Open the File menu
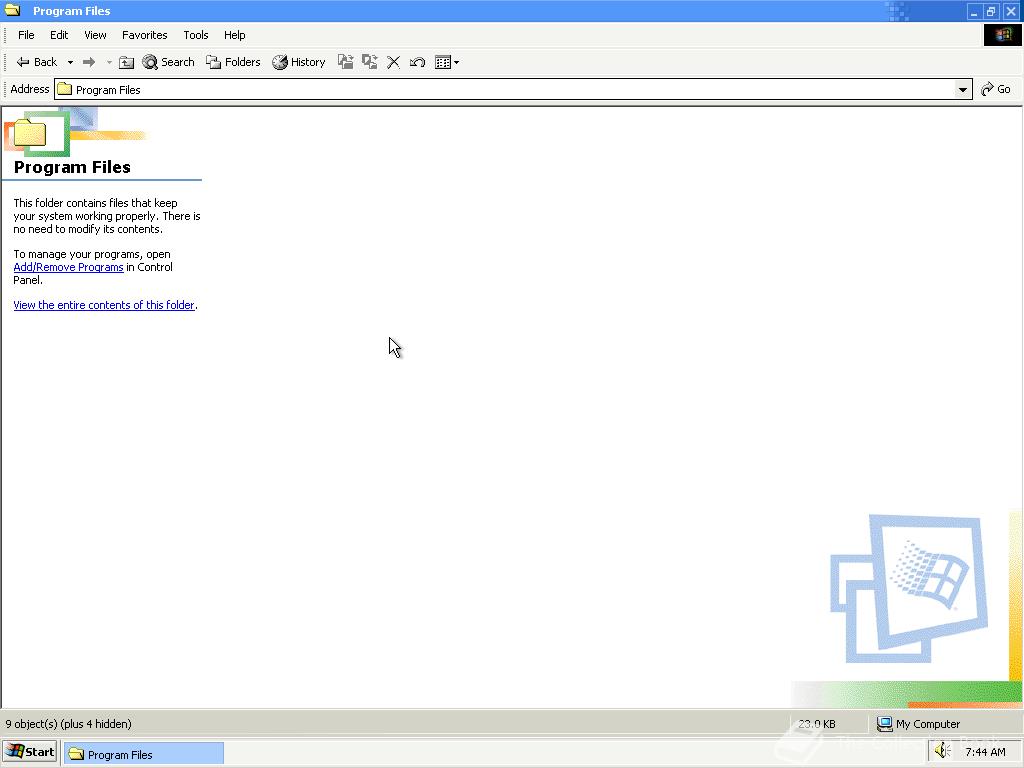The width and height of the screenshot is (1024, 768). 26,35
